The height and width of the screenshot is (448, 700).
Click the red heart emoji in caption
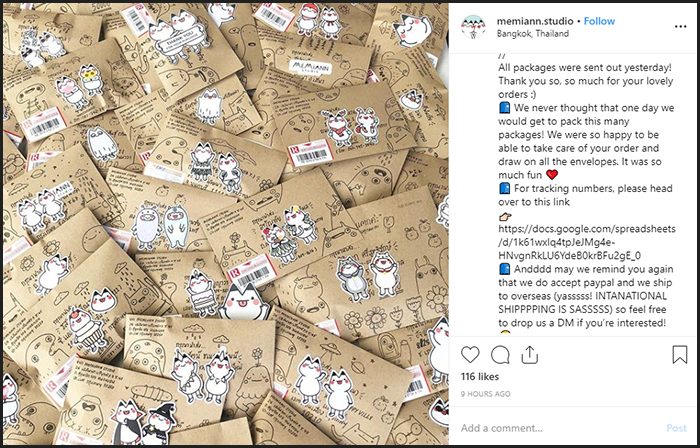[x=552, y=174]
